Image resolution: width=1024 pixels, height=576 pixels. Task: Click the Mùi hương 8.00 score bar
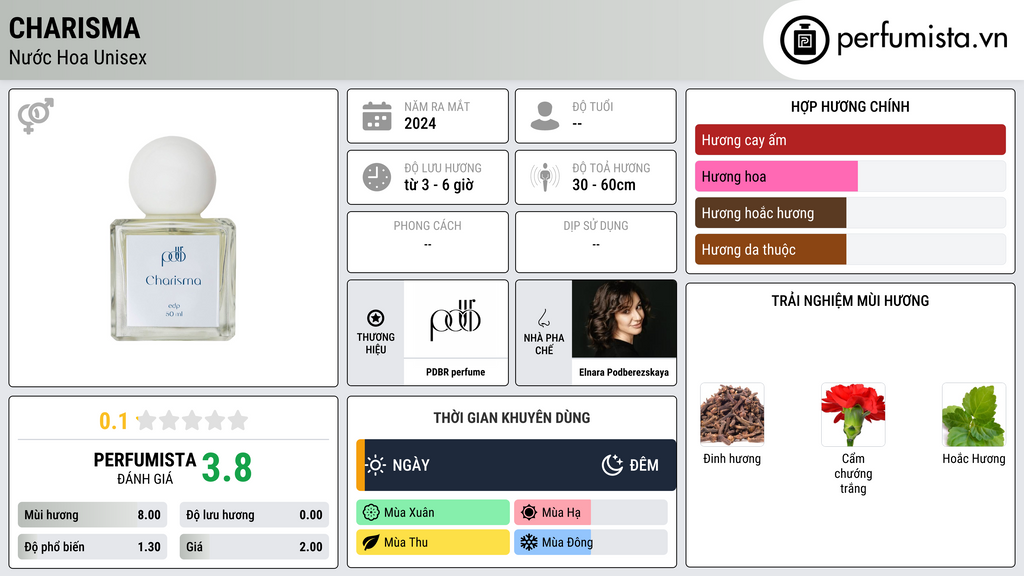[x=92, y=515]
